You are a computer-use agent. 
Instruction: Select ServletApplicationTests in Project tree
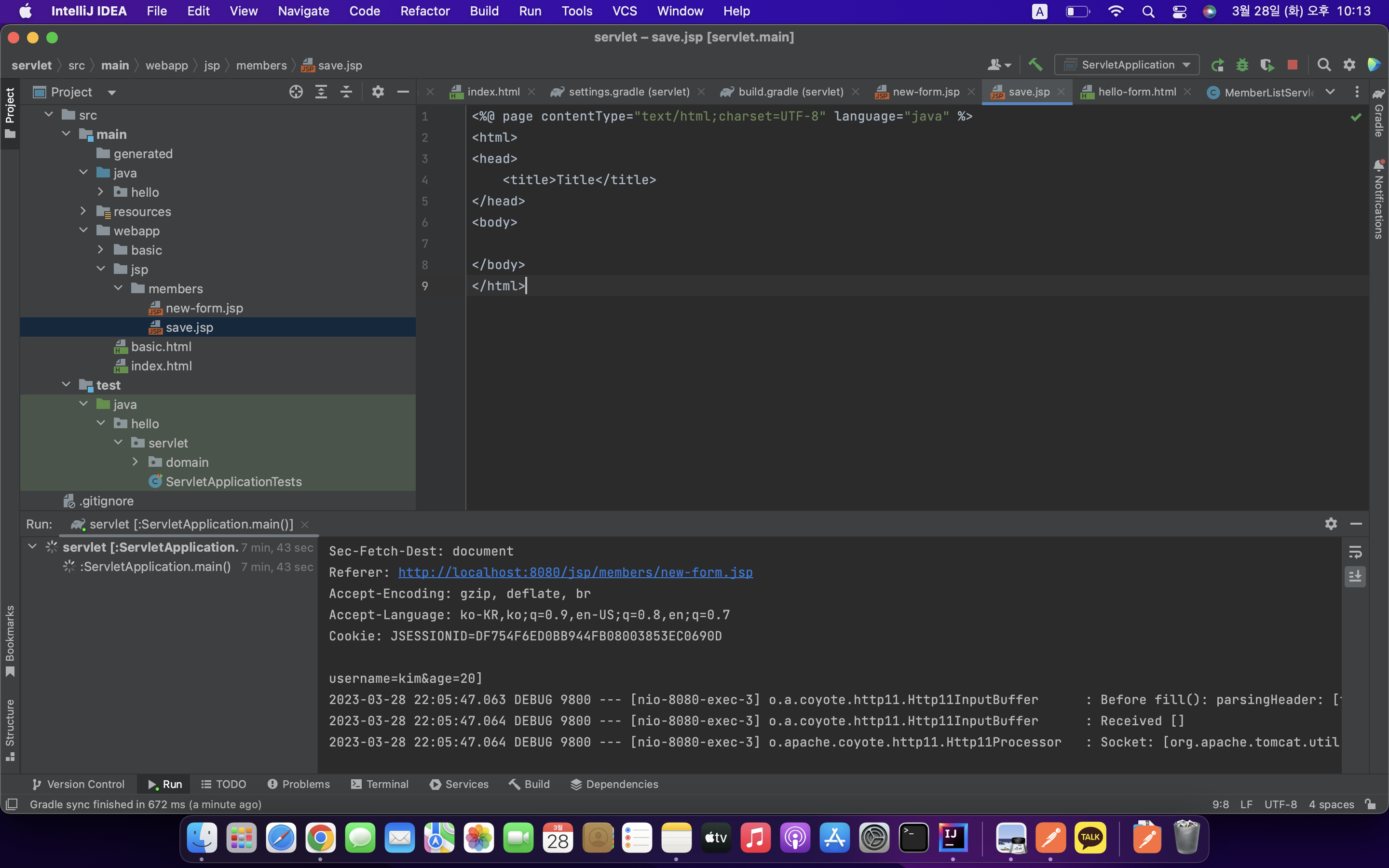233,481
